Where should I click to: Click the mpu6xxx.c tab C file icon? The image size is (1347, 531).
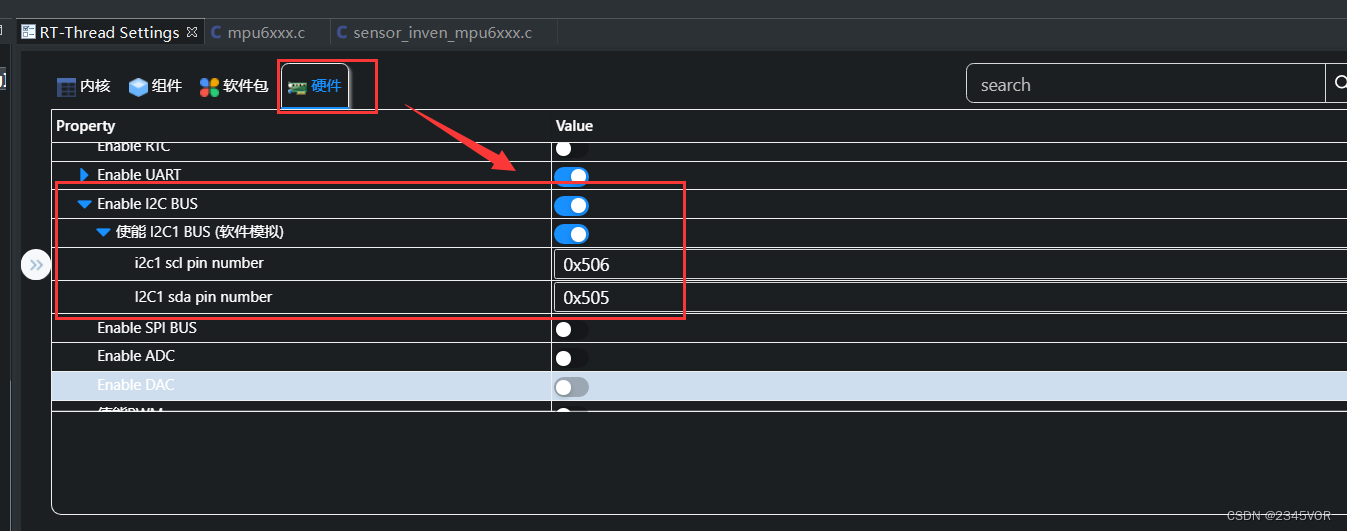216,33
